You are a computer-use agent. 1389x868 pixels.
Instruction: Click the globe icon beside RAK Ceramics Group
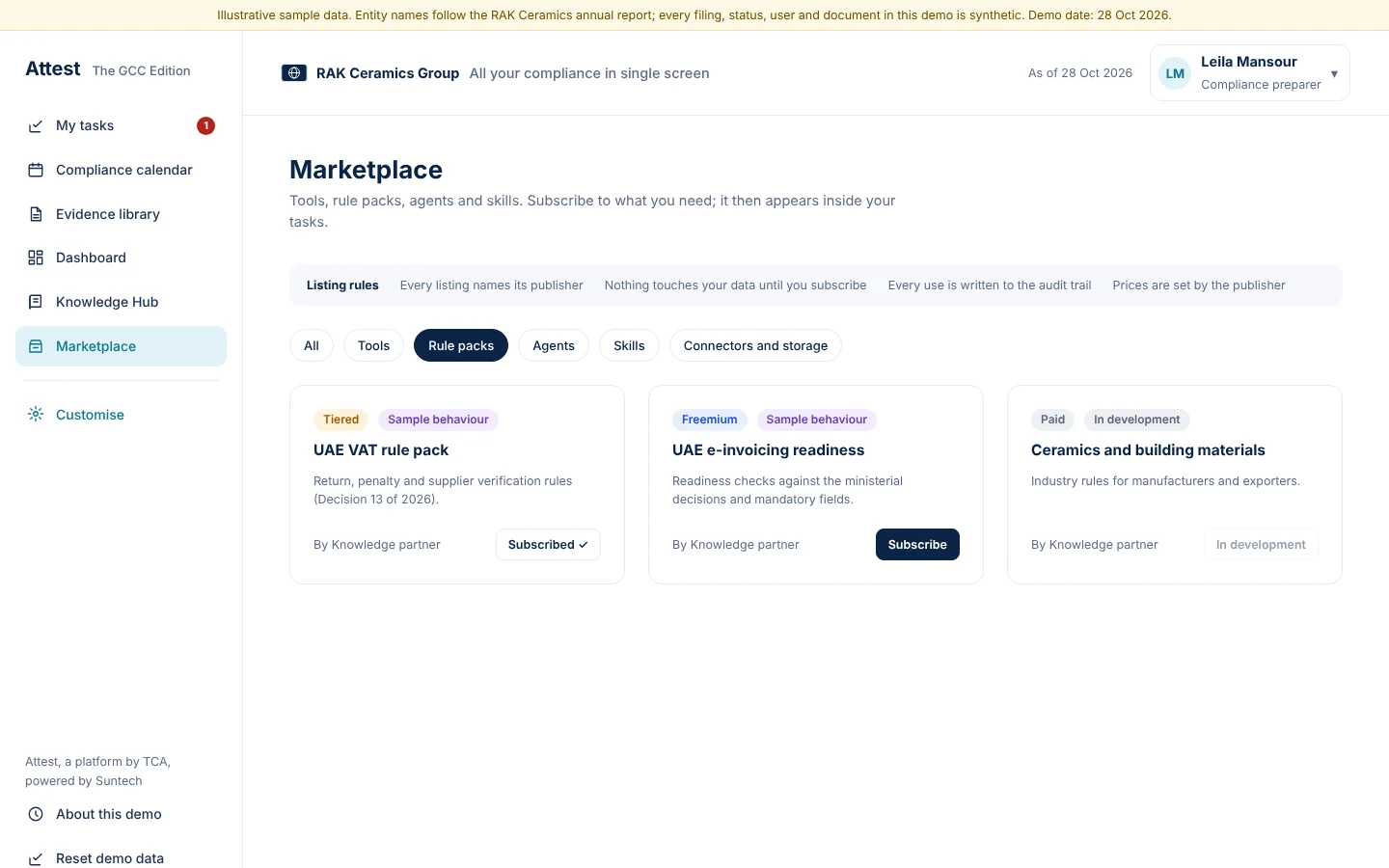(x=294, y=73)
